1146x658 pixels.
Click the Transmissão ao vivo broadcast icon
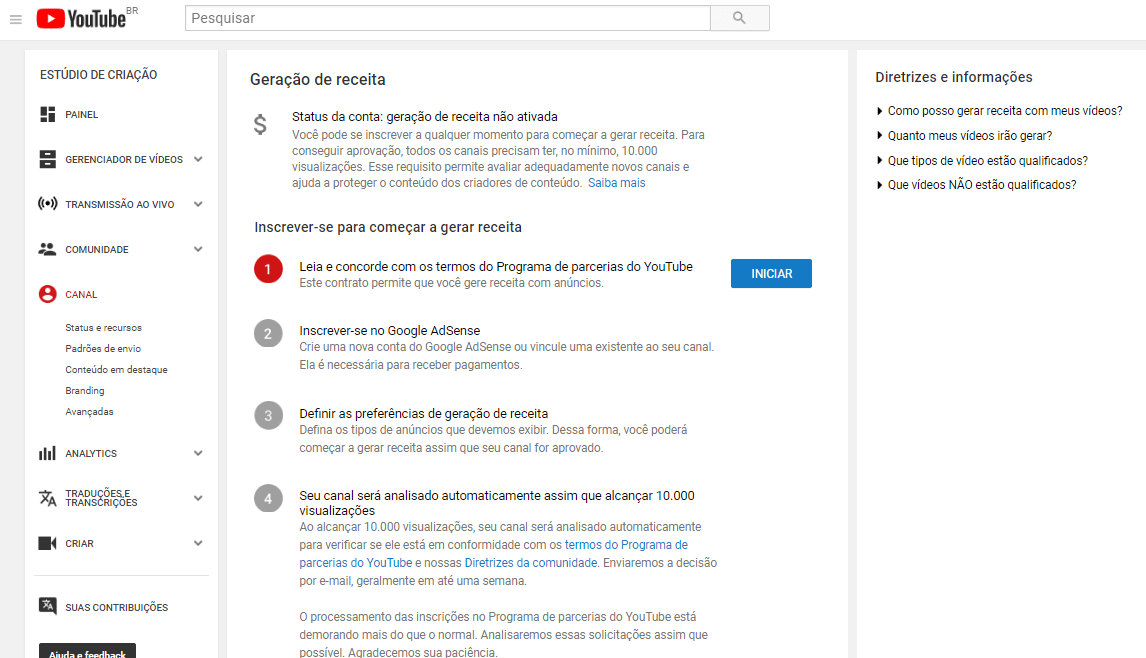(48, 204)
